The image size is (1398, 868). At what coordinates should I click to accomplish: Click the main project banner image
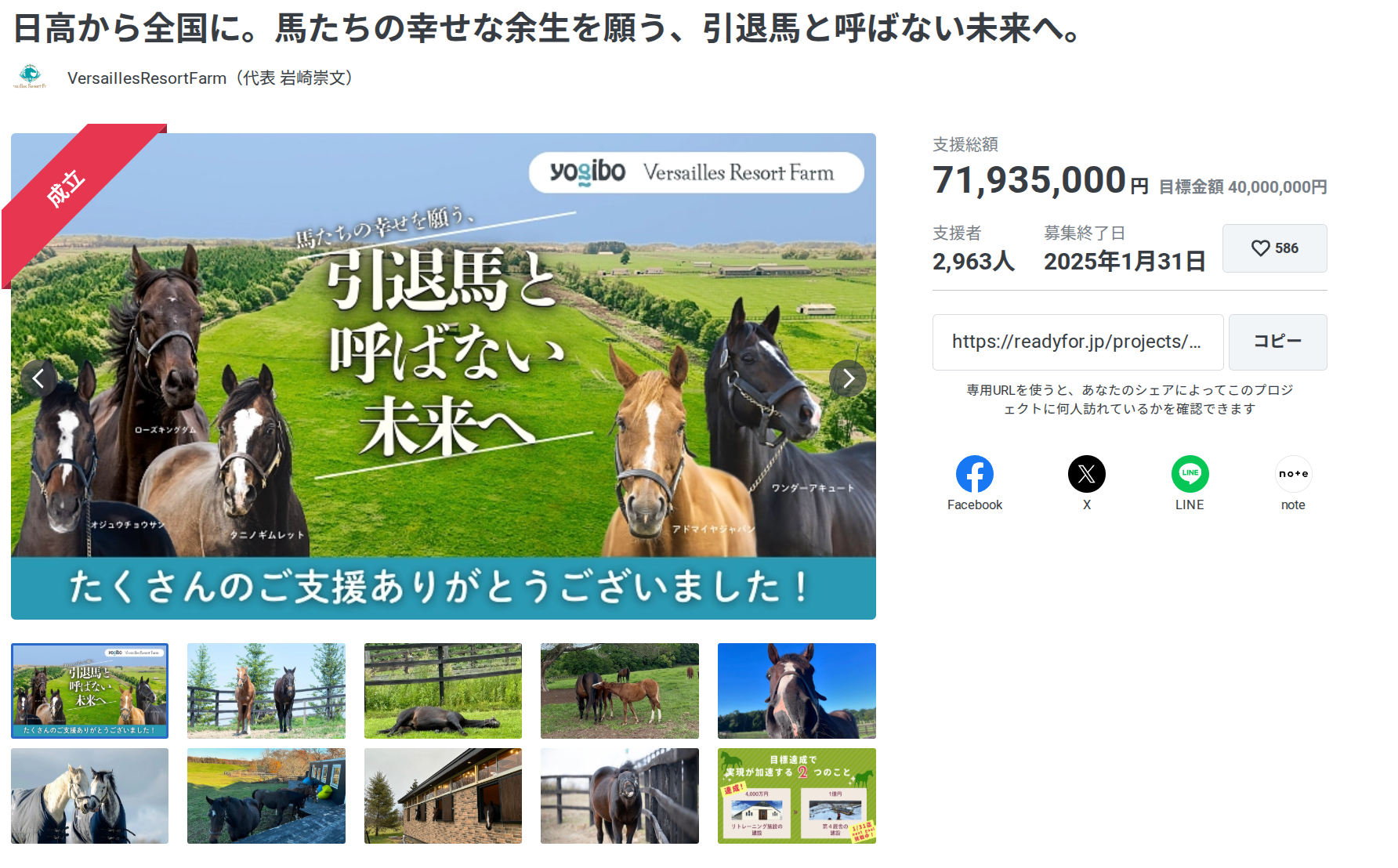pos(444,376)
